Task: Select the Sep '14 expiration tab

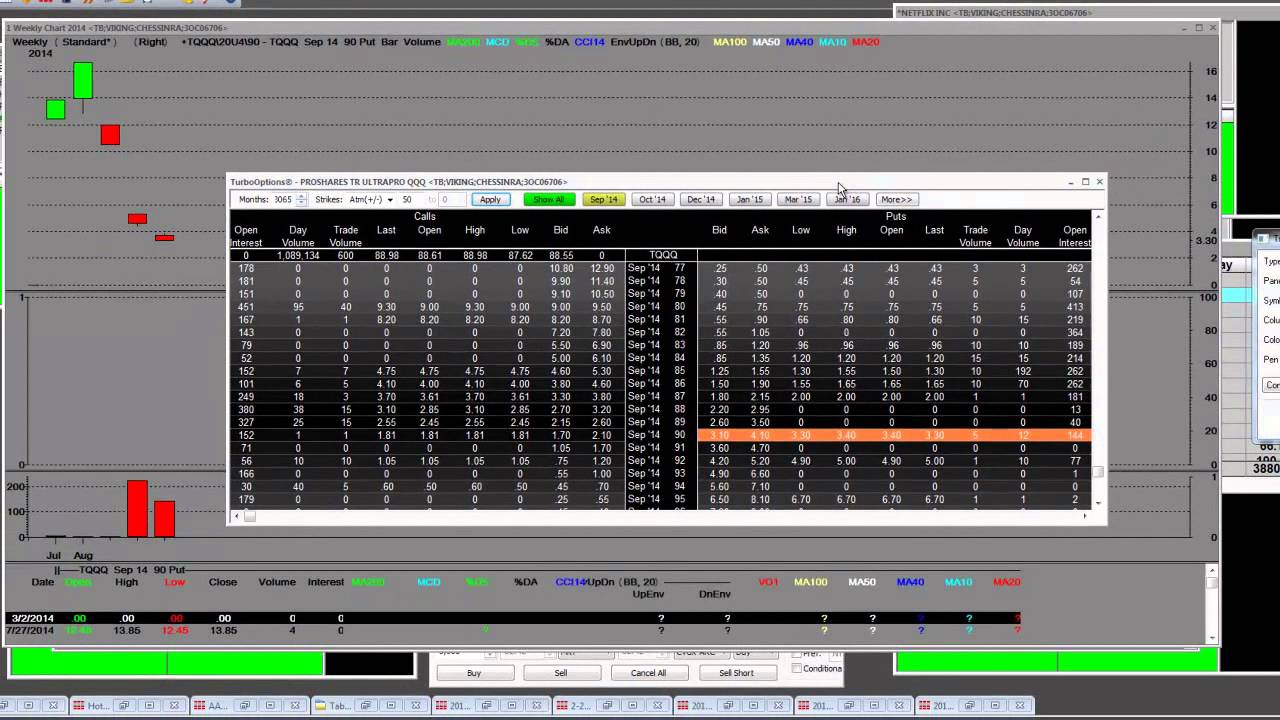Action: click(604, 199)
